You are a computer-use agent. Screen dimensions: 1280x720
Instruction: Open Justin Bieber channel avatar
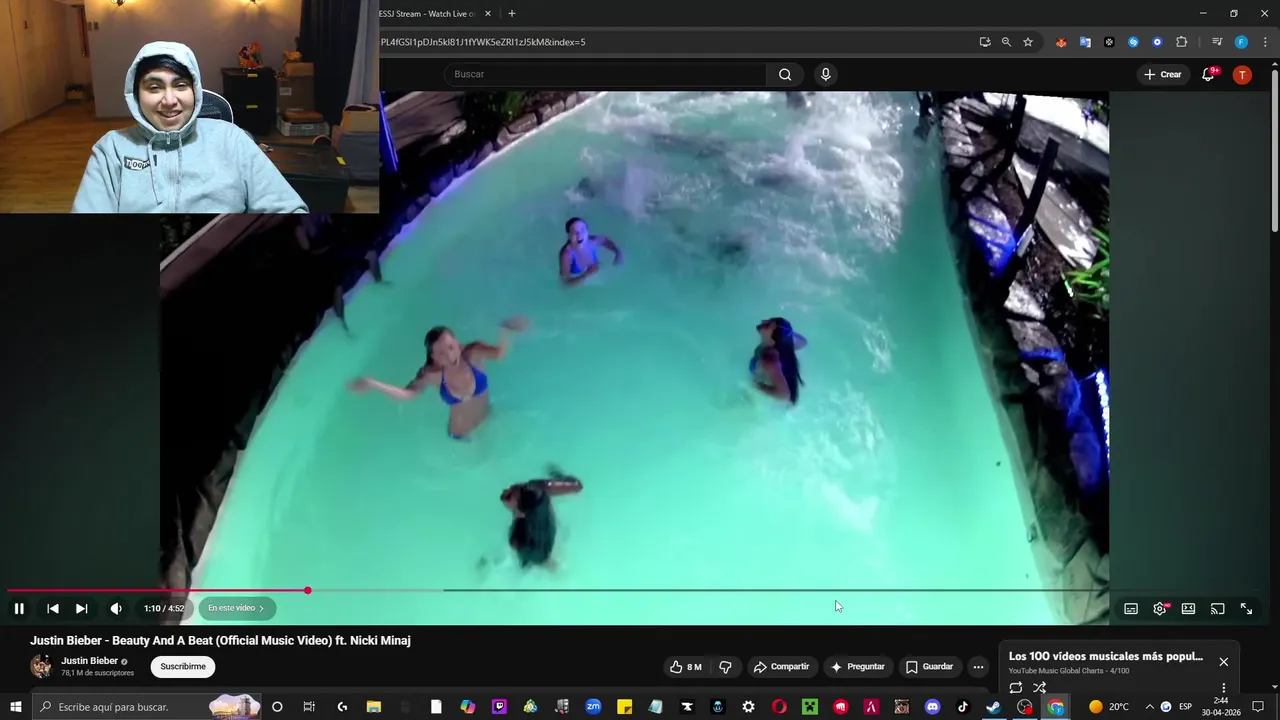(41, 667)
